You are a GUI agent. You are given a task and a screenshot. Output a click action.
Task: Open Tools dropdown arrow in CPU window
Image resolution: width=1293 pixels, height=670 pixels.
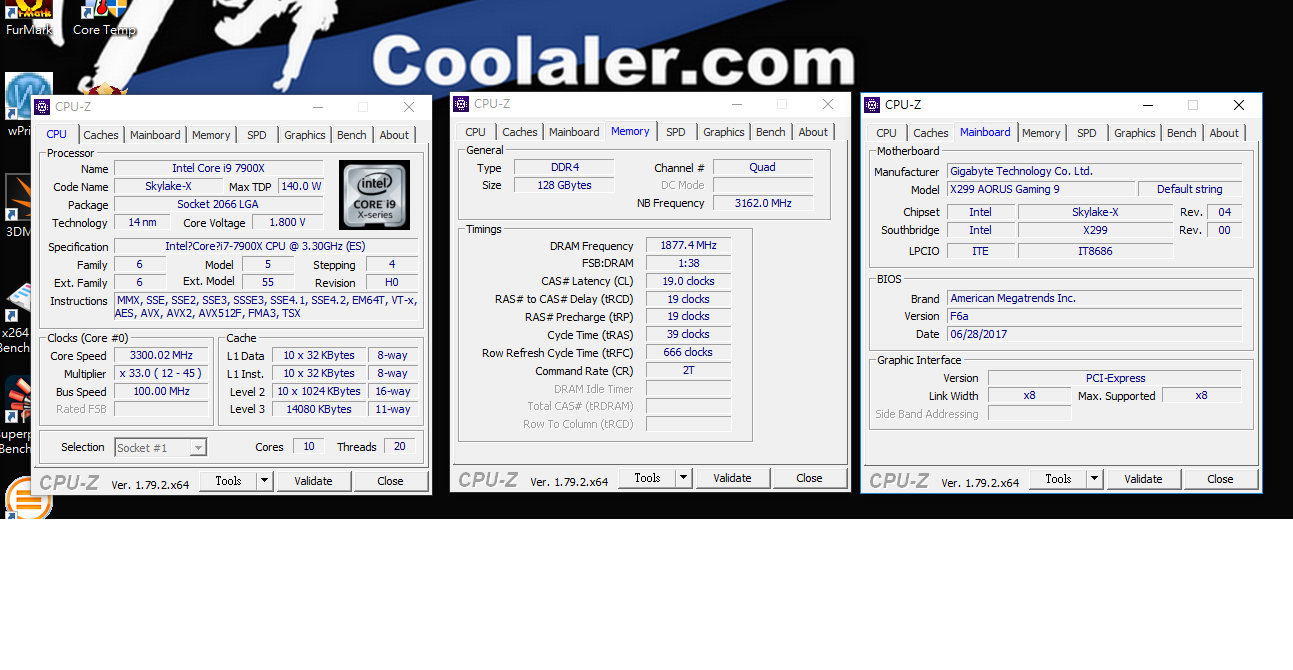tap(265, 481)
